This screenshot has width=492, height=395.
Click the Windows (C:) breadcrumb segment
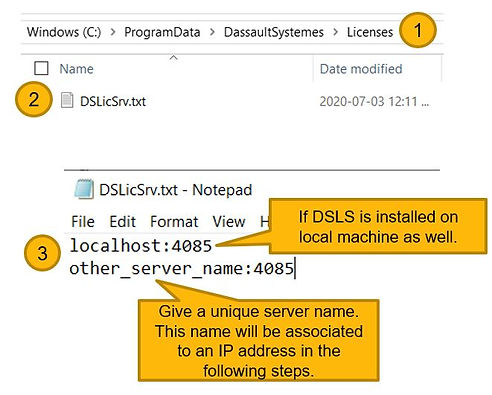click(64, 32)
